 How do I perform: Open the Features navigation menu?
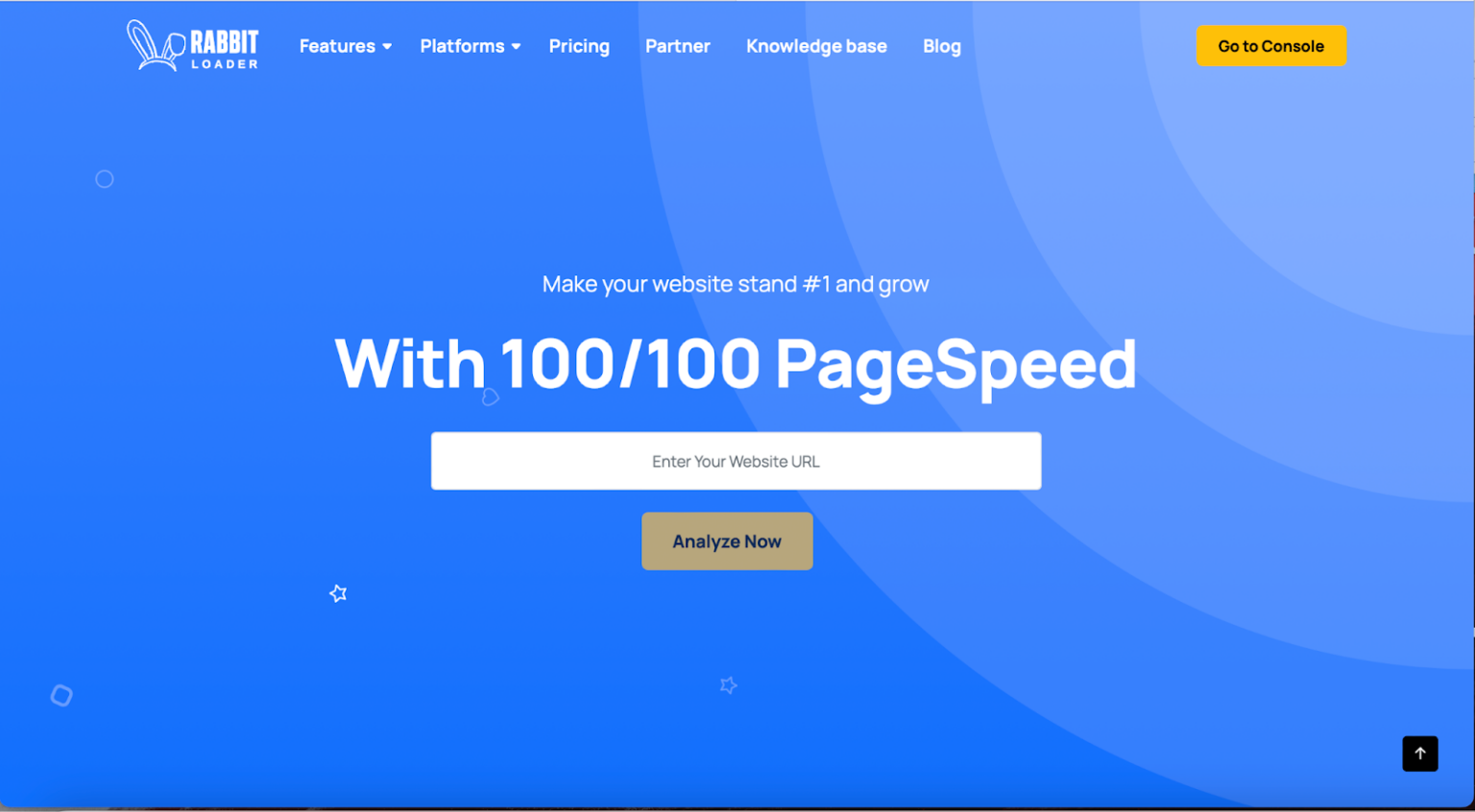[336, 46]
